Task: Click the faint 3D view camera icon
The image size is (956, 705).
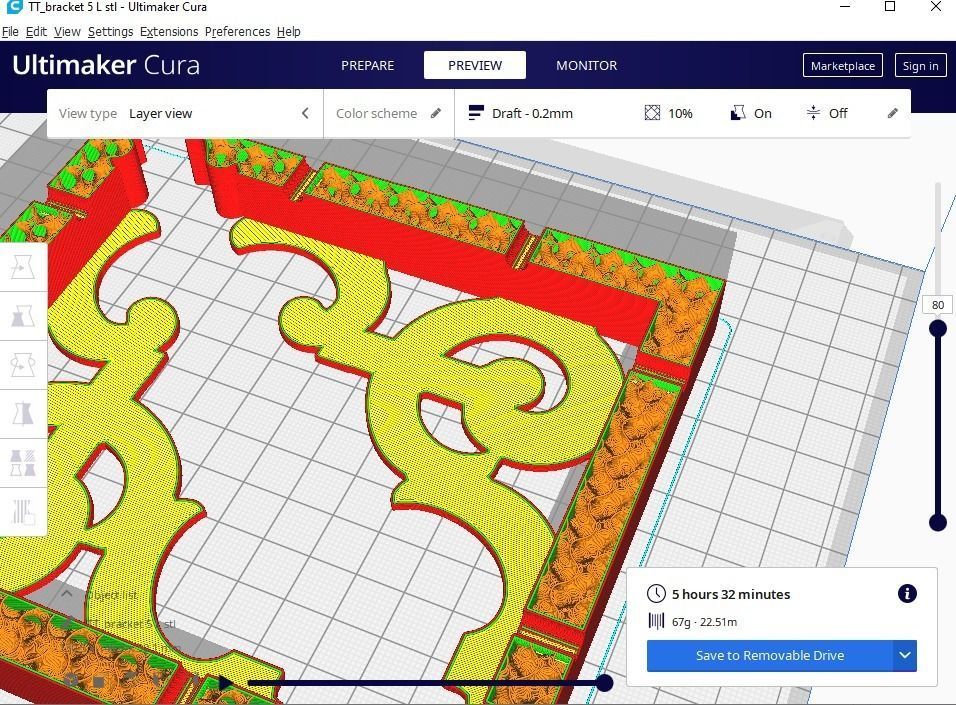Action: pos(72,680)
